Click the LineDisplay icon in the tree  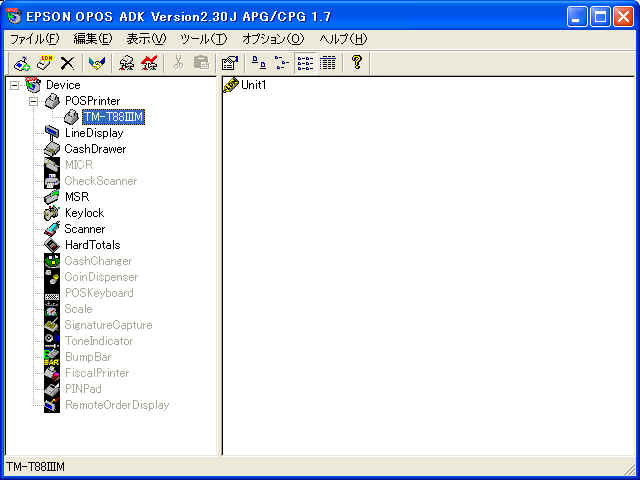pos(52,133)
